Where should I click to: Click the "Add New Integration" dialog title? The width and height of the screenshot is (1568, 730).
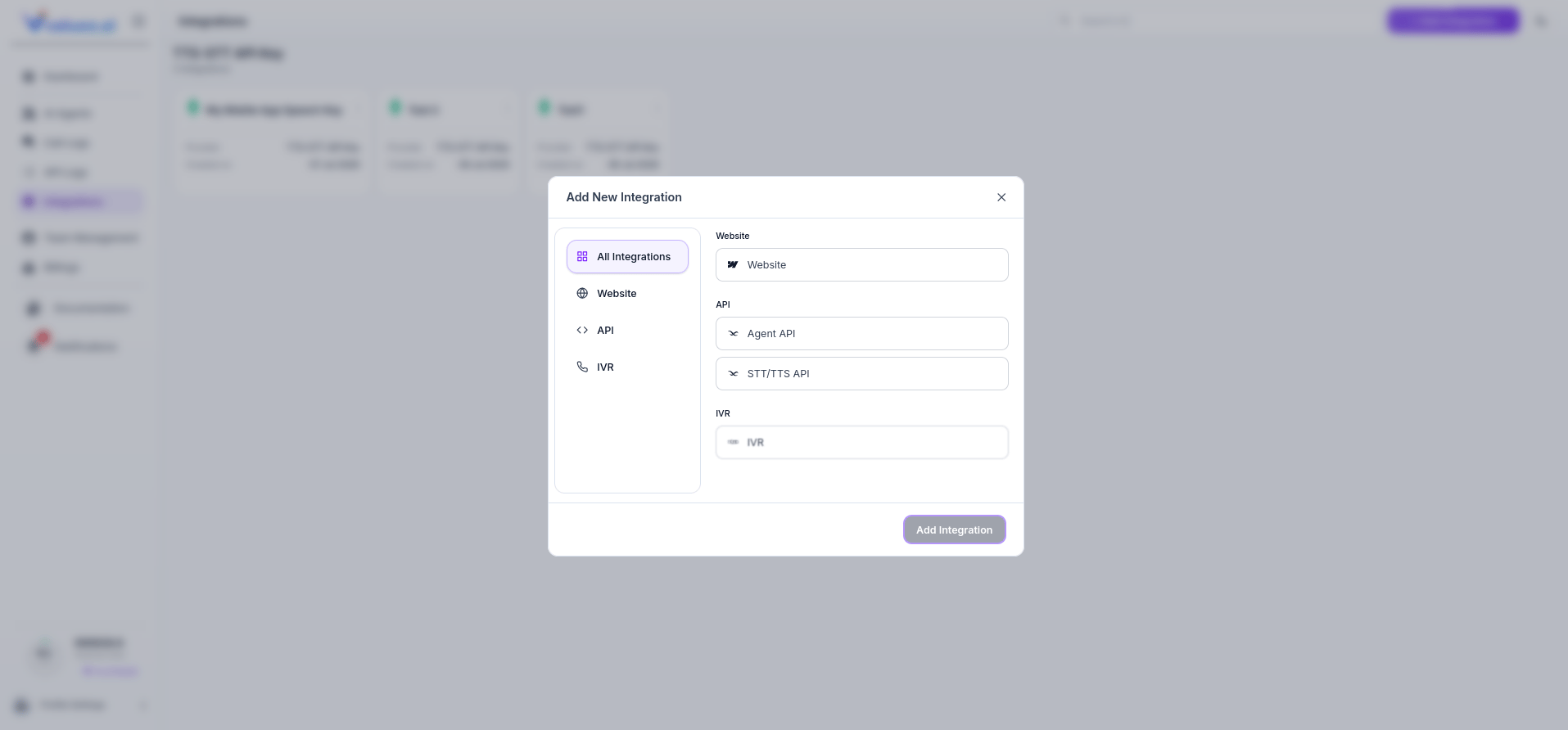(624, 197)
